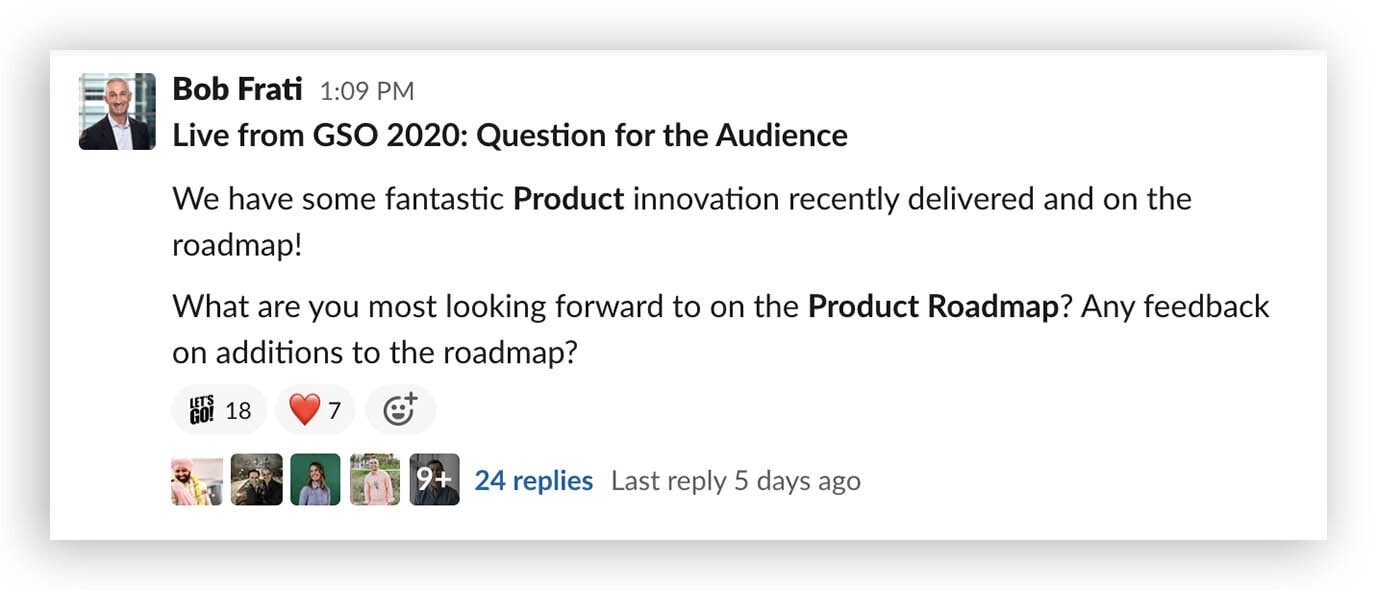
Task: Click the Live from GSO 2020 title
Action: click(x=510, y=135)
